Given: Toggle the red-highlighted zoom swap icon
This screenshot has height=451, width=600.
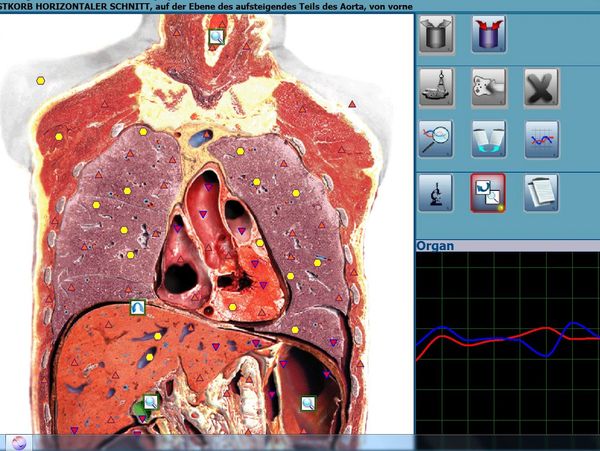Looking at the screenshot, I should tap(489, 191).
